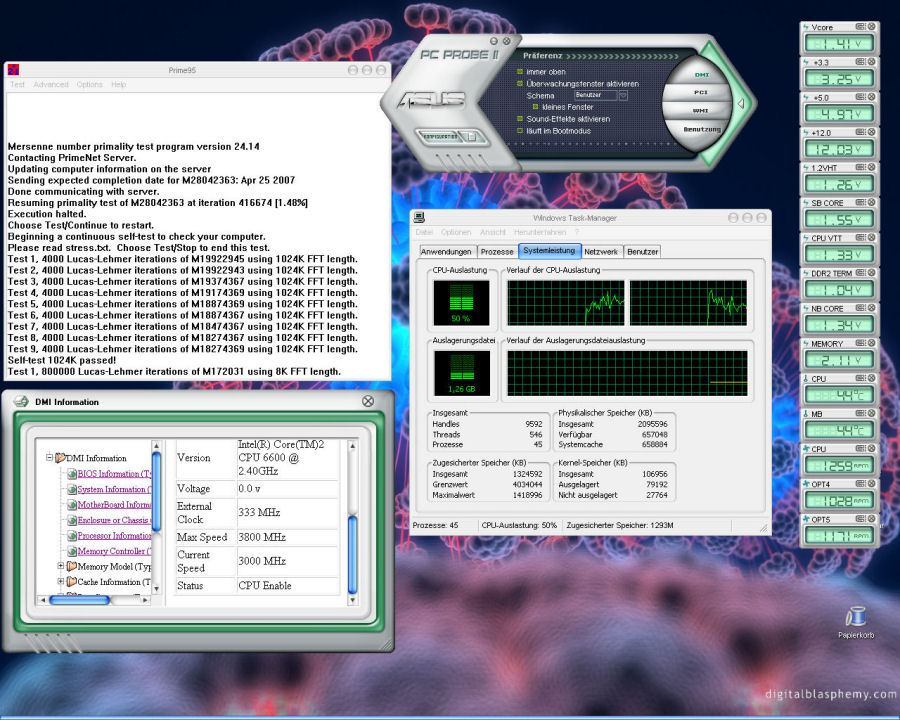Screen dimensions: 900x720
Task: Click the DMI tree scroll-right arrow
Action: tap(145, 600)
